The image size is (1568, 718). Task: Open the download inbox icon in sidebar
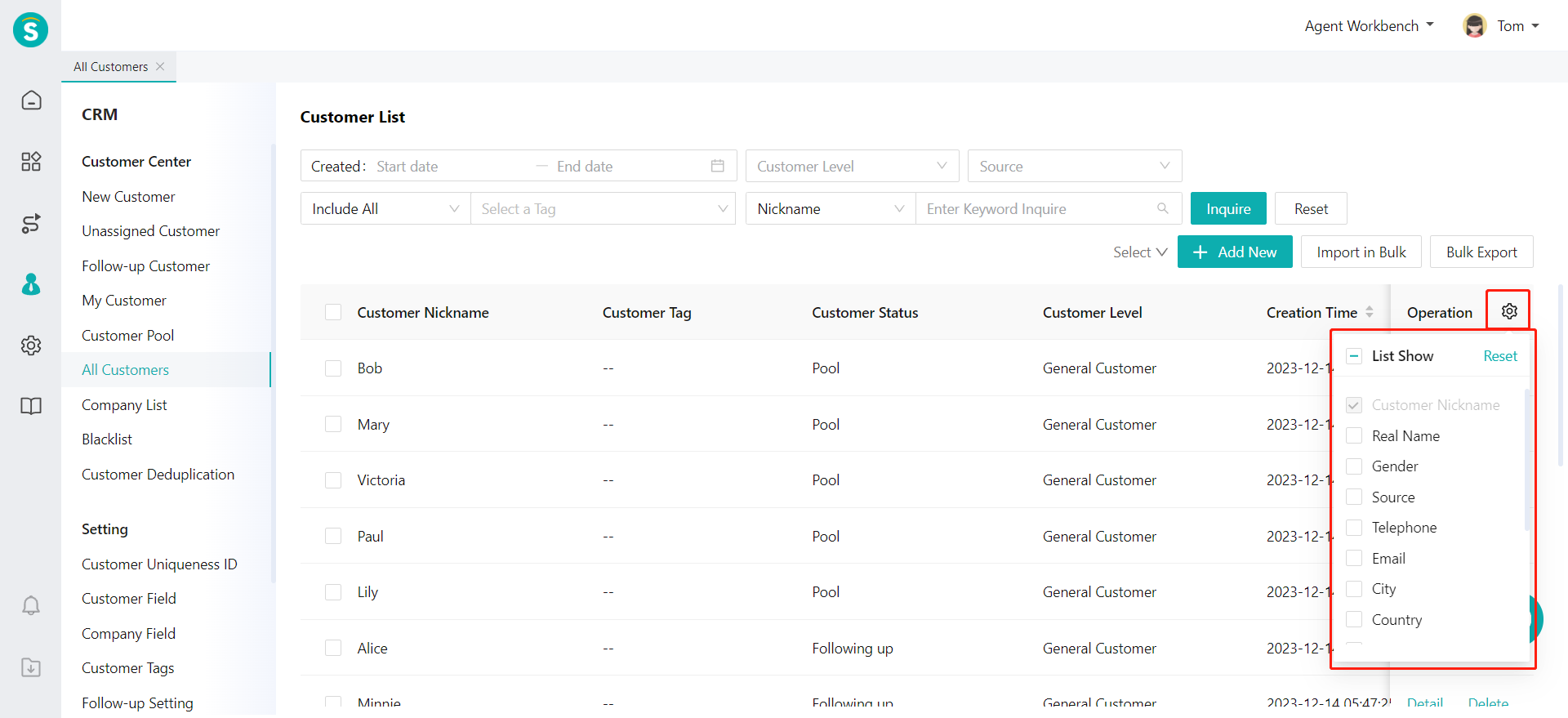pos(31,667)
